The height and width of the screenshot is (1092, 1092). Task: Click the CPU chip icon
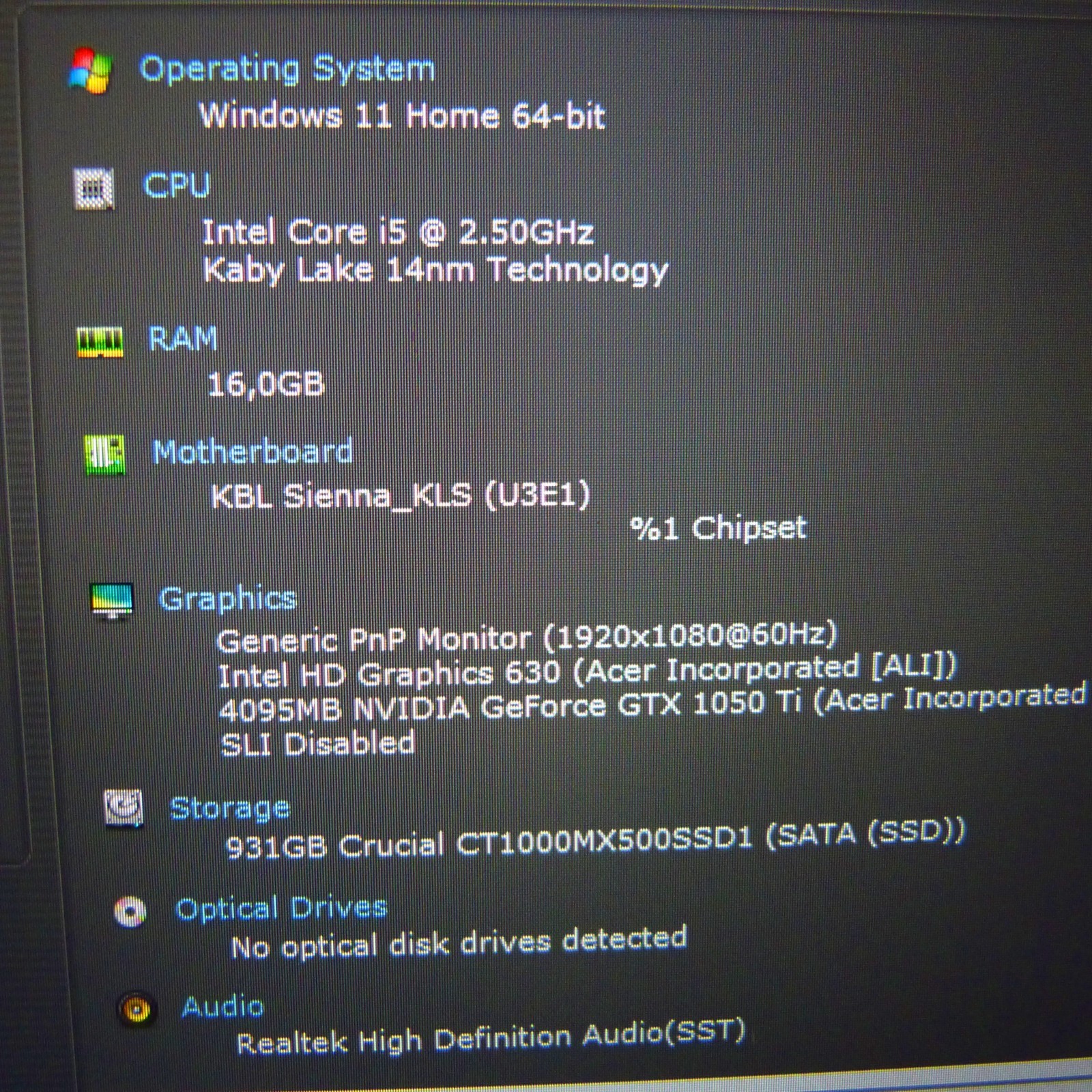(x=94, y=188)
